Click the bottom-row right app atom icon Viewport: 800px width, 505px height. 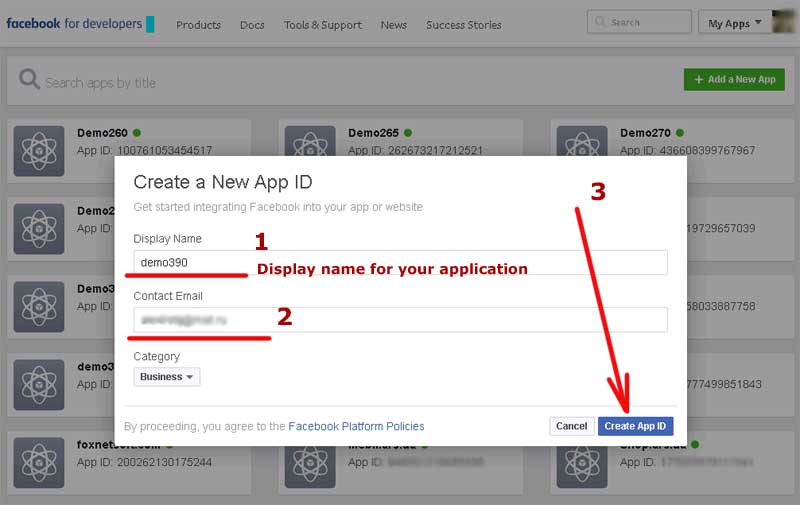point(582,467)
